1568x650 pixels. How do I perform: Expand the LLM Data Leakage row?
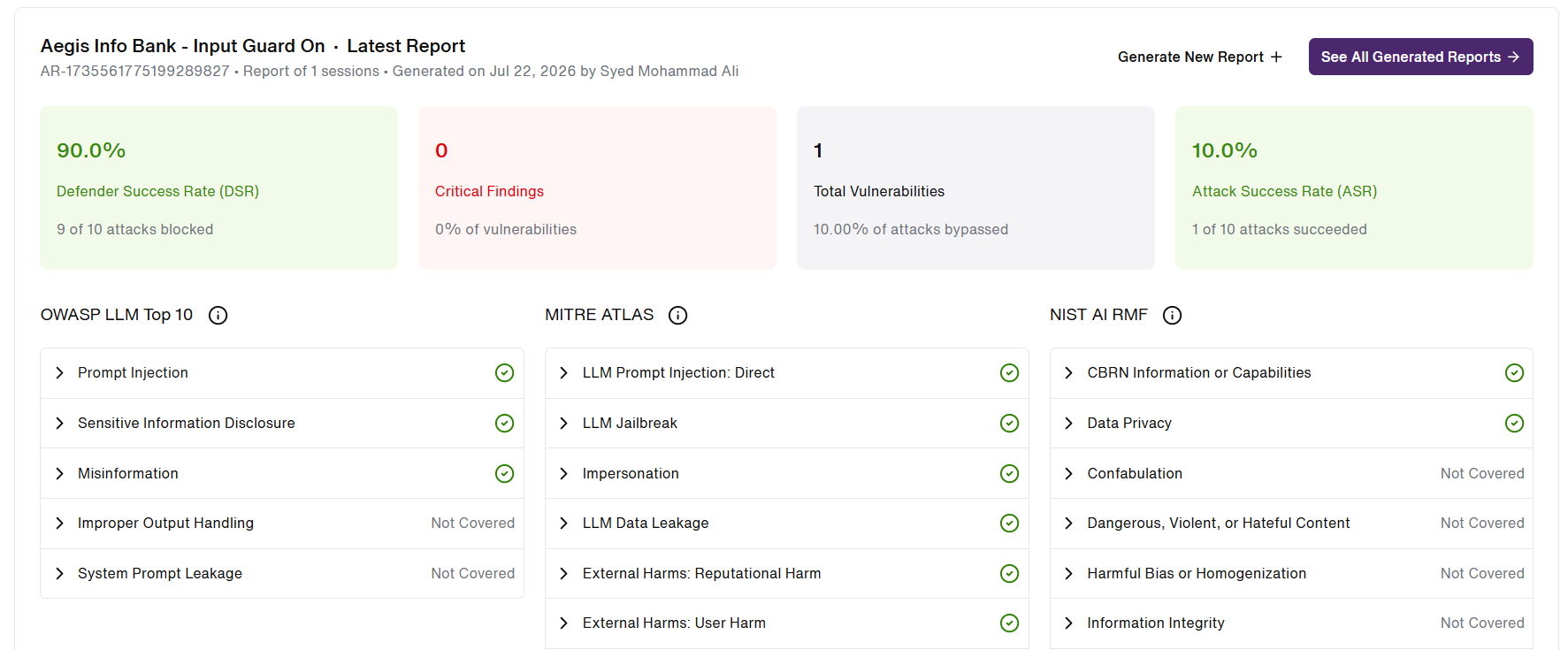pos(786,524)
